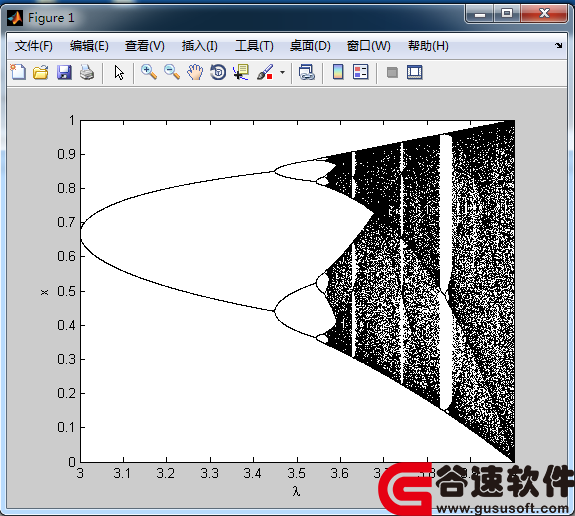Print the figure using printer icon

[87, 72]
